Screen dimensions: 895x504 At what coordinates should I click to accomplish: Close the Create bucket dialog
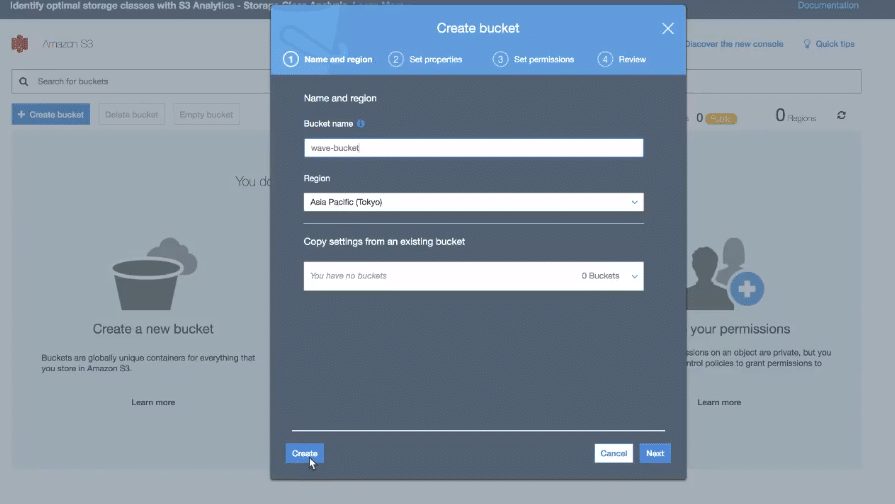667,29
